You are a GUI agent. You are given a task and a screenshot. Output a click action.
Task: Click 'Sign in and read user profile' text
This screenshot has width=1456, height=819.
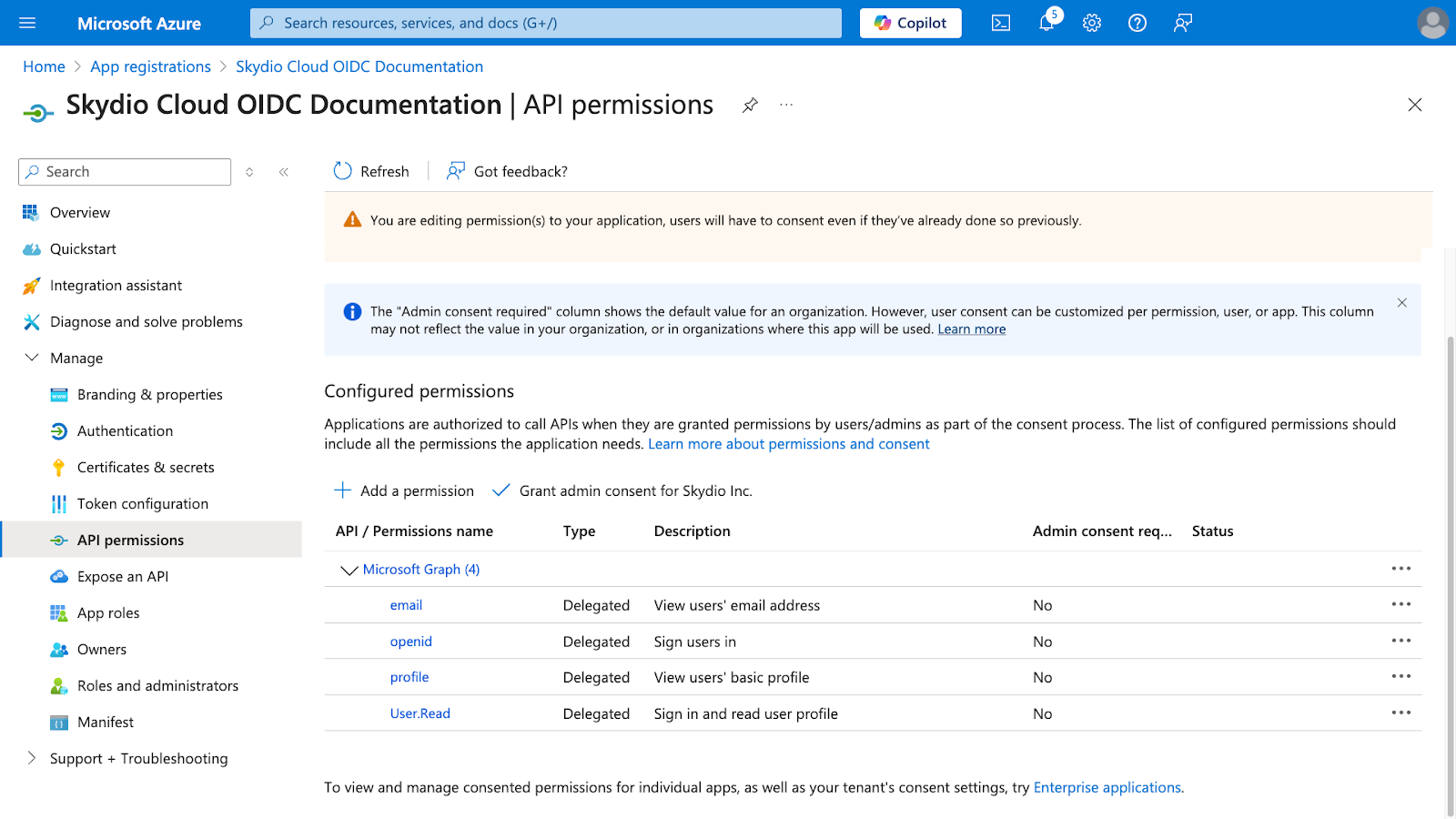click(x=746, y=713)
